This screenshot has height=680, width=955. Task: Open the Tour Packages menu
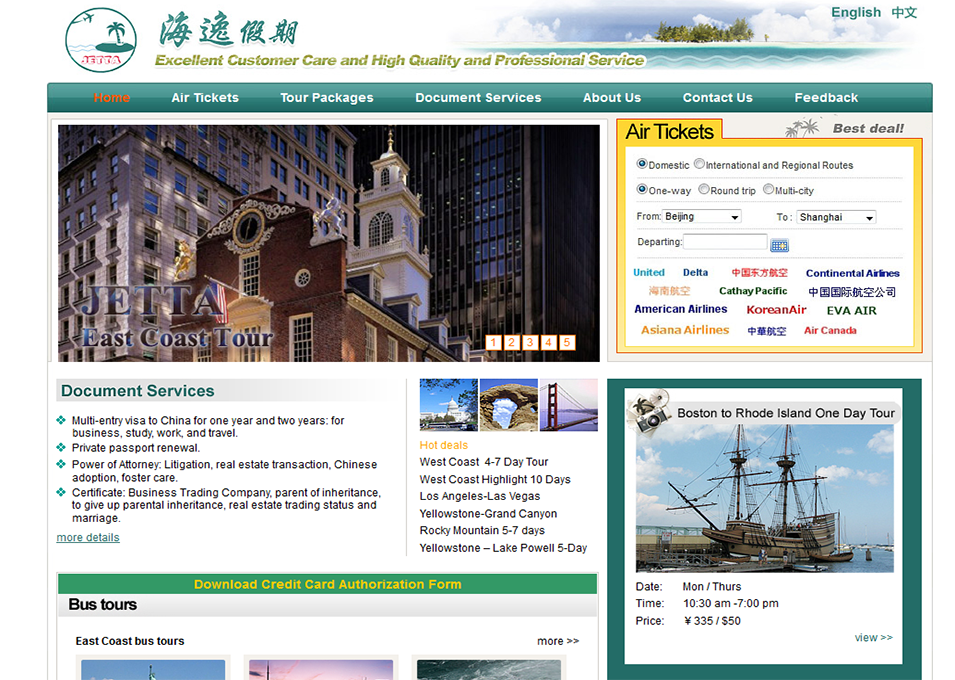tap(326, 97)
